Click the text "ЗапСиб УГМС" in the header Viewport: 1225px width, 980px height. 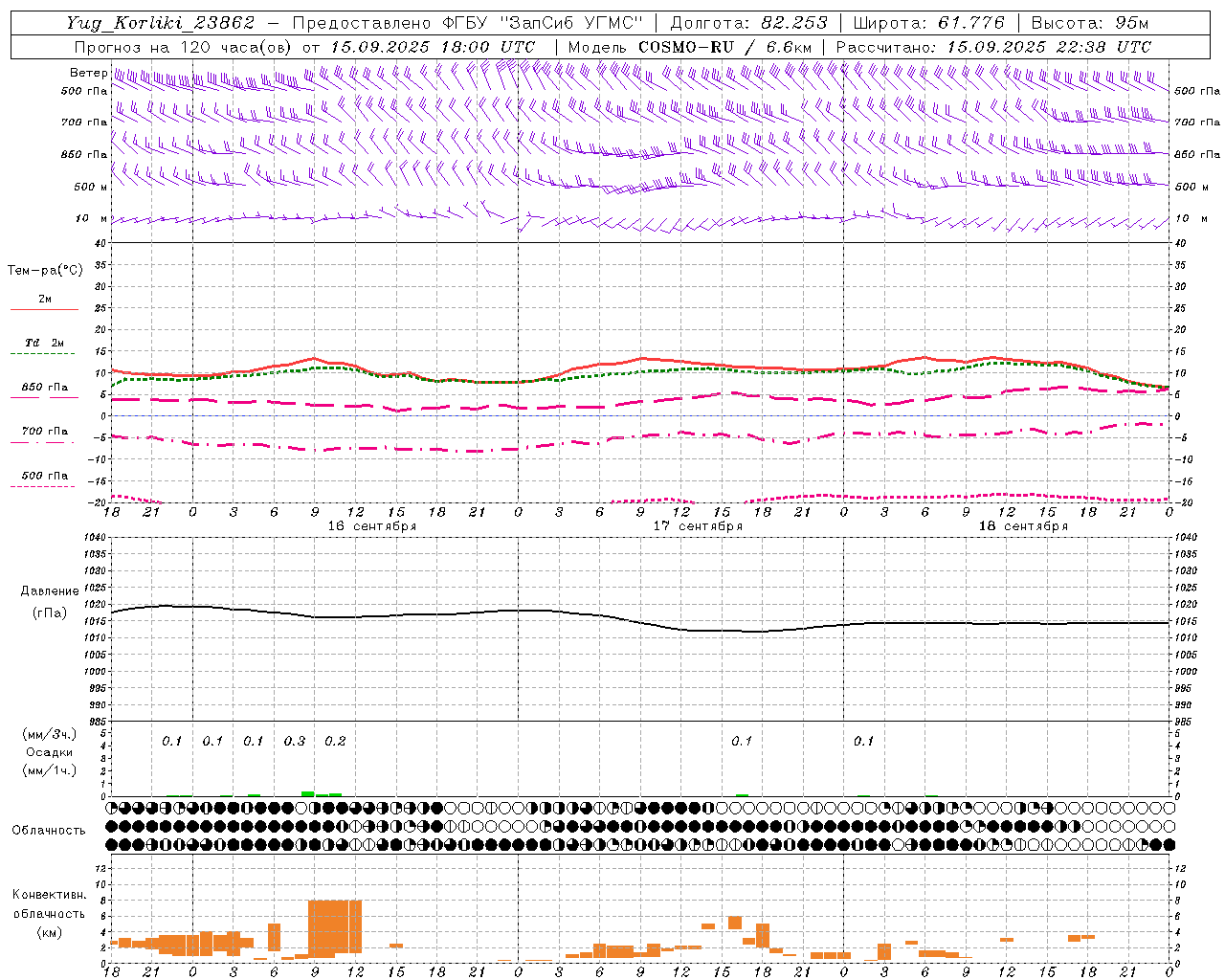pyautogui.click(x=571, y=23)
